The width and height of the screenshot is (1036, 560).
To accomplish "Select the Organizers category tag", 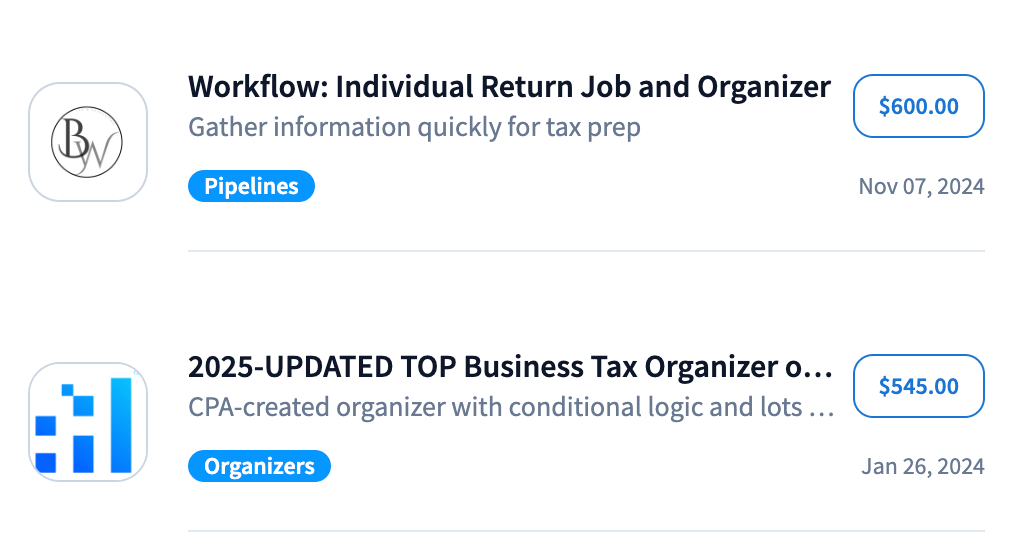I will (259, 466).
